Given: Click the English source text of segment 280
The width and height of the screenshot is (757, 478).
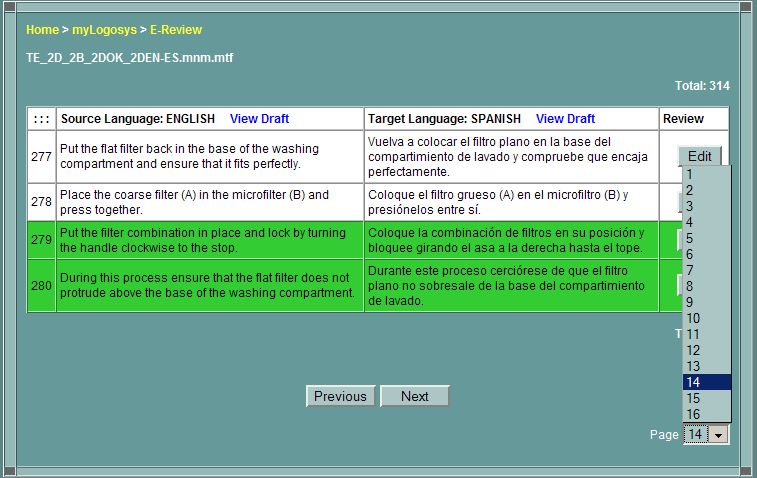Looking at the screenshot, I should [x=207, y=285].
